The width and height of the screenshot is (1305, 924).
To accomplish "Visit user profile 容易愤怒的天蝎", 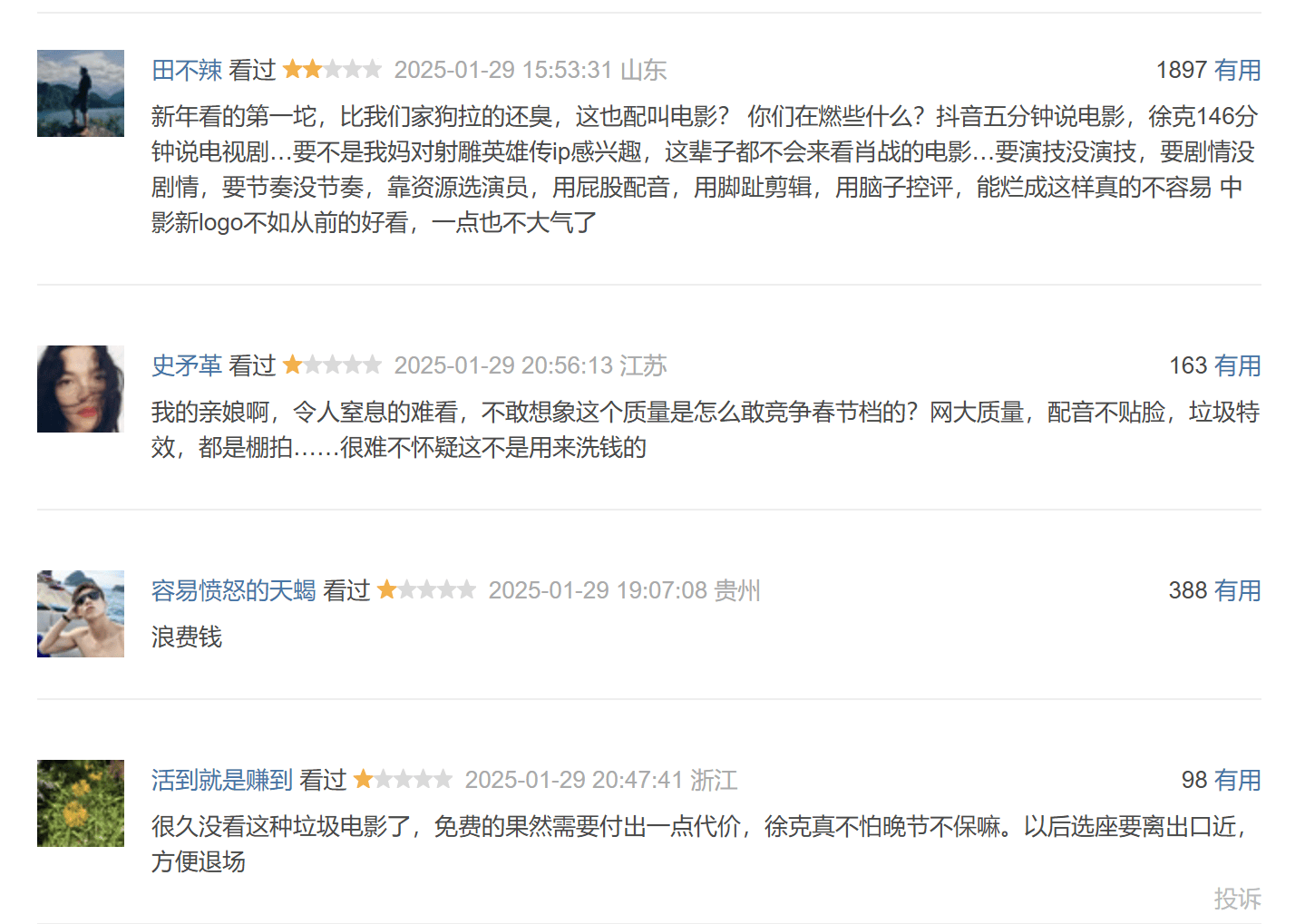I will [234, 590].
